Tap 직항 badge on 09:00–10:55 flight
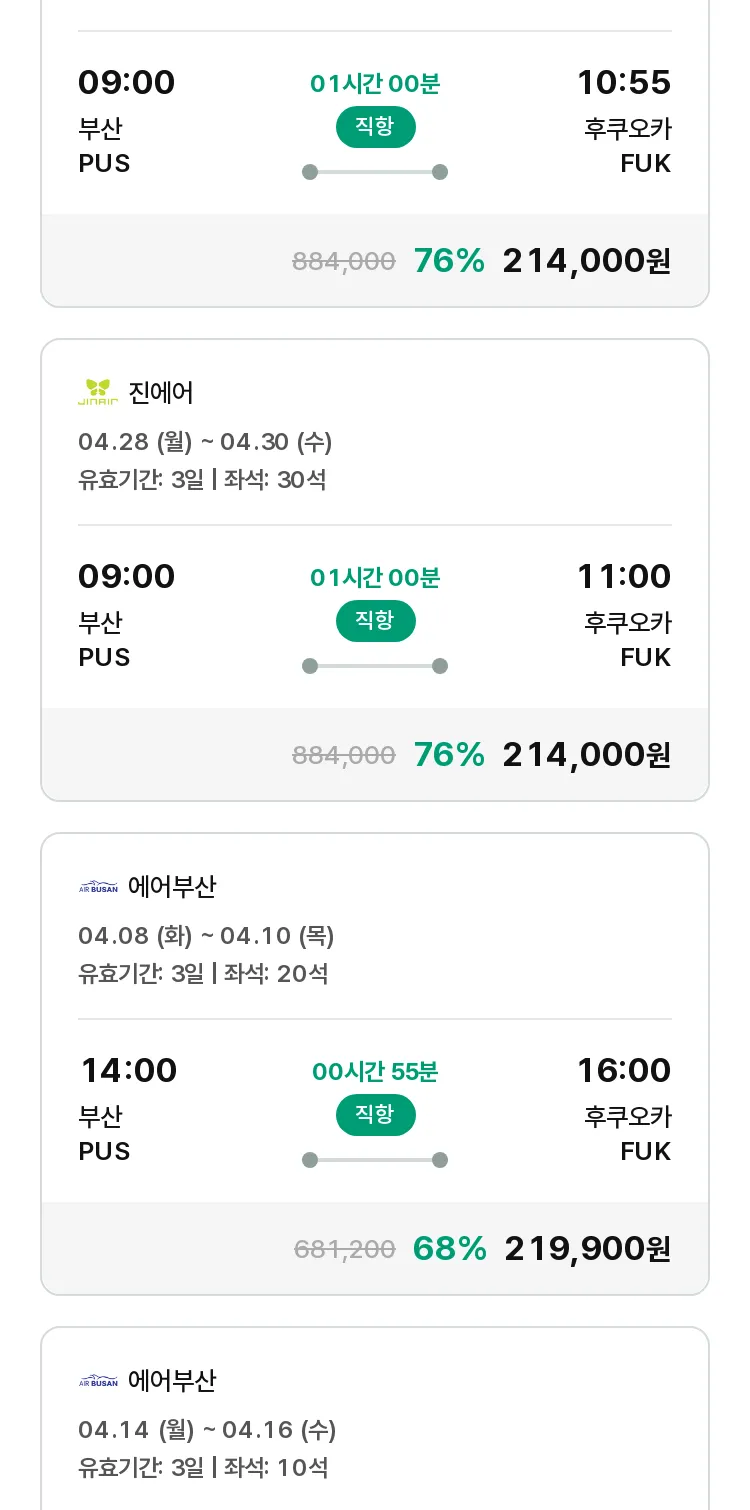This screenshot has height=1510, width=750. (375, 127)
